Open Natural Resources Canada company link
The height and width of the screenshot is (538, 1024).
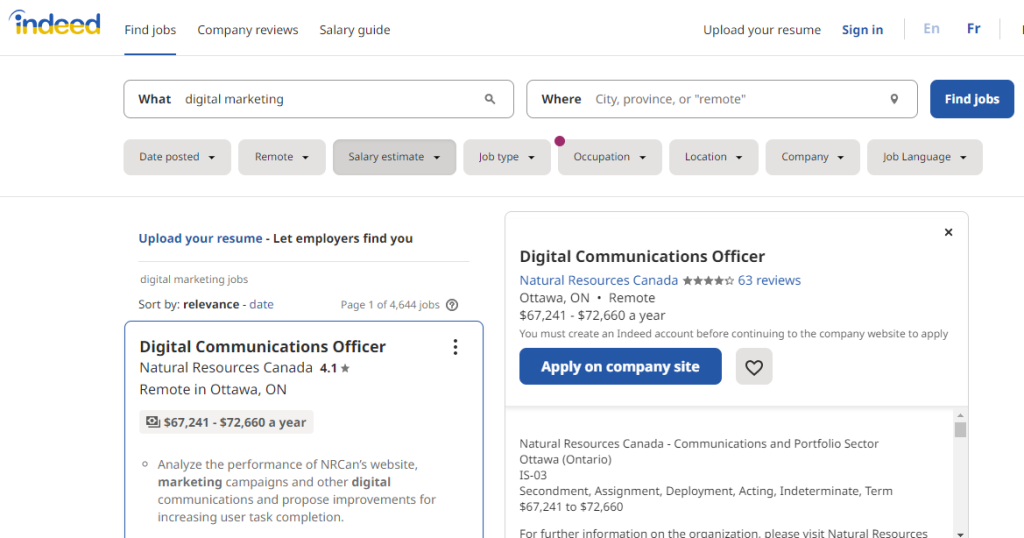599,281
